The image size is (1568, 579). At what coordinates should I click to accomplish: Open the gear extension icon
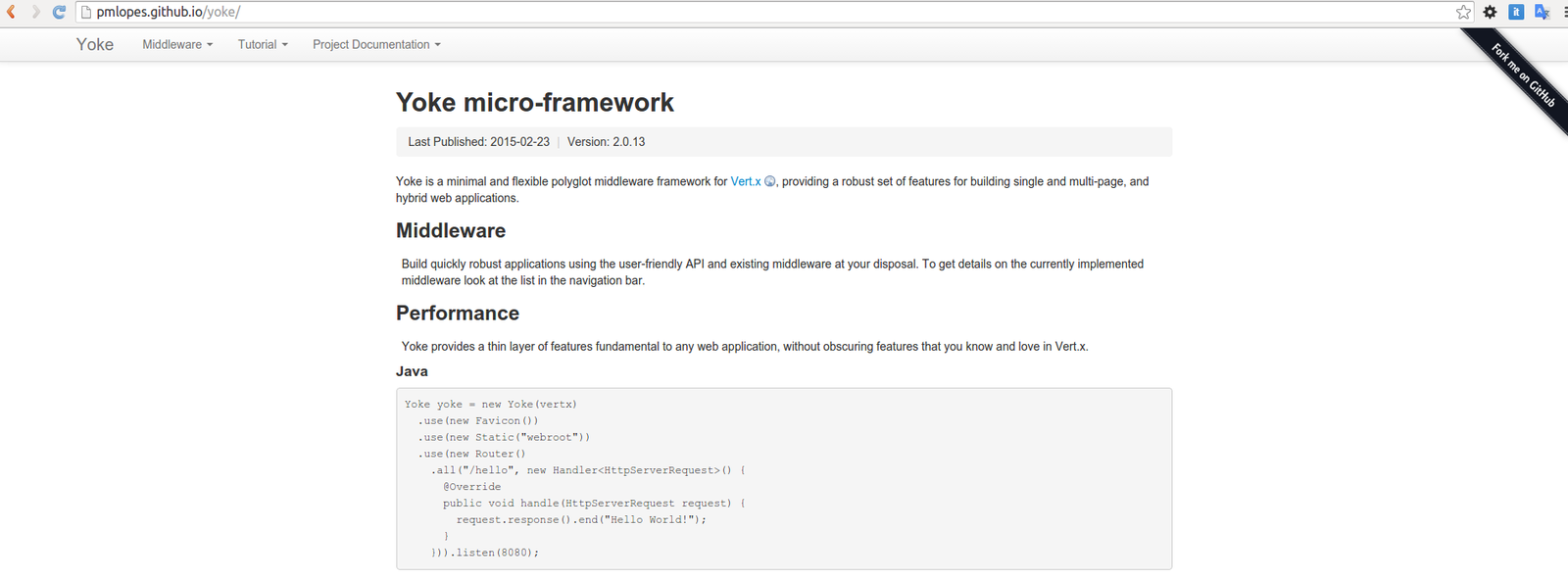1490,12
